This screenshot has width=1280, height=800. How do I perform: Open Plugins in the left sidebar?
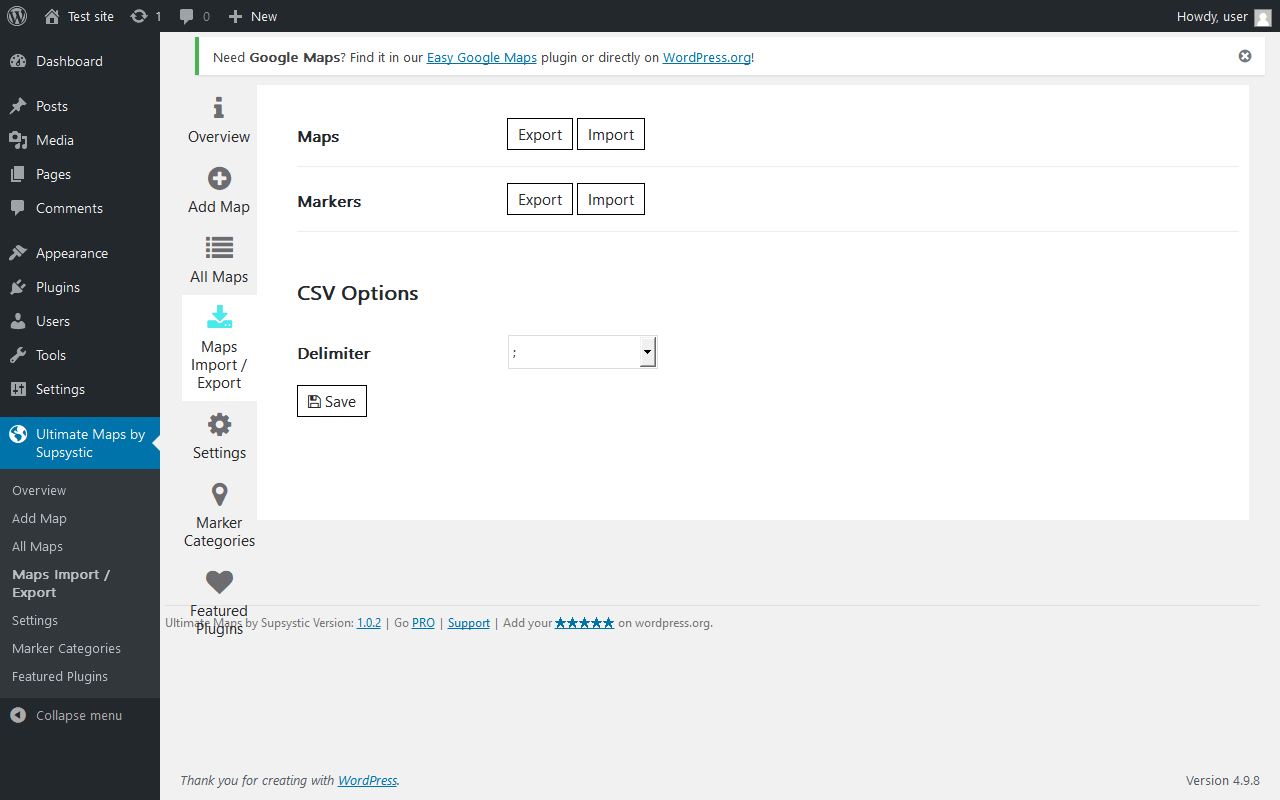coord(80,287)
